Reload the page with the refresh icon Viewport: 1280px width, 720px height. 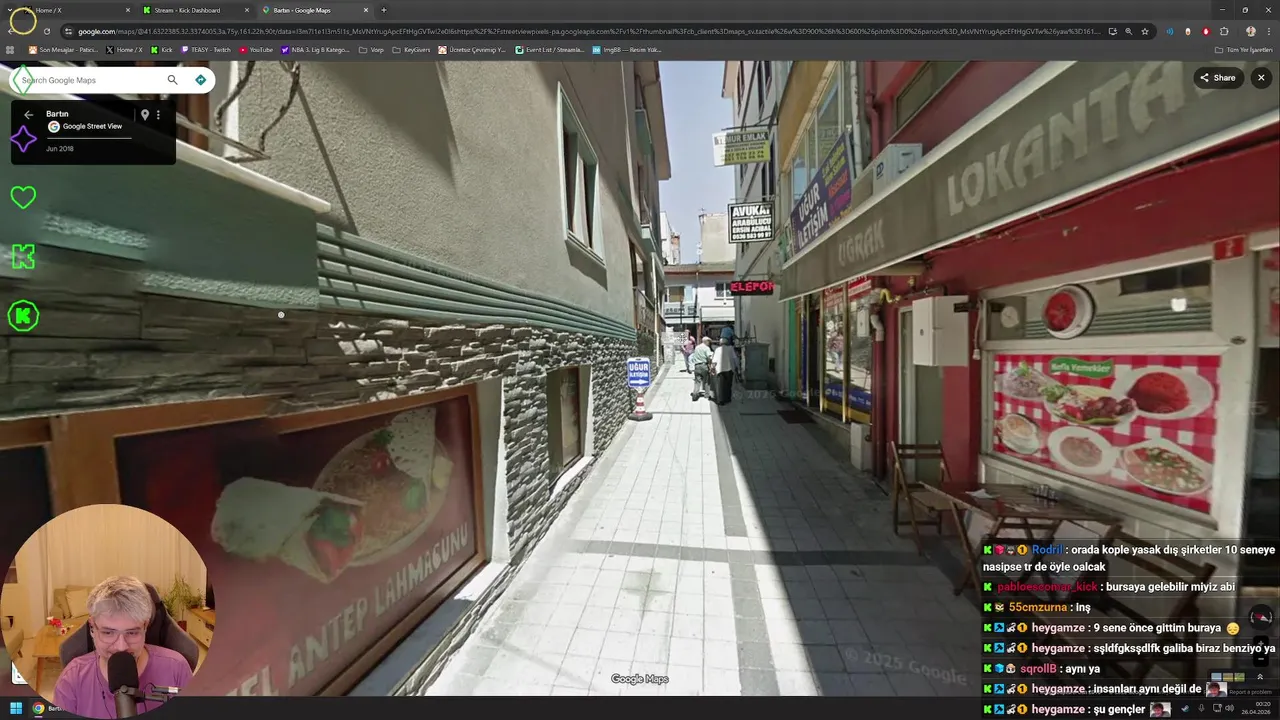click(x=46, y=31)
